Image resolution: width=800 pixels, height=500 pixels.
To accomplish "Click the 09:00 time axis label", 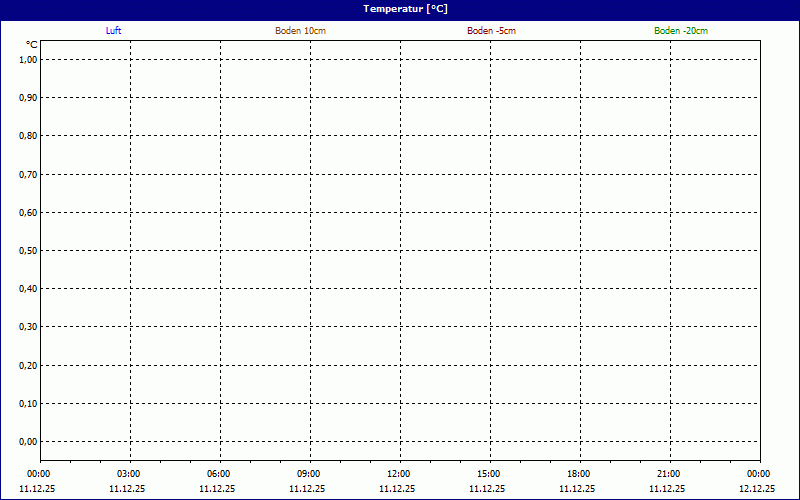I will 309,474.
